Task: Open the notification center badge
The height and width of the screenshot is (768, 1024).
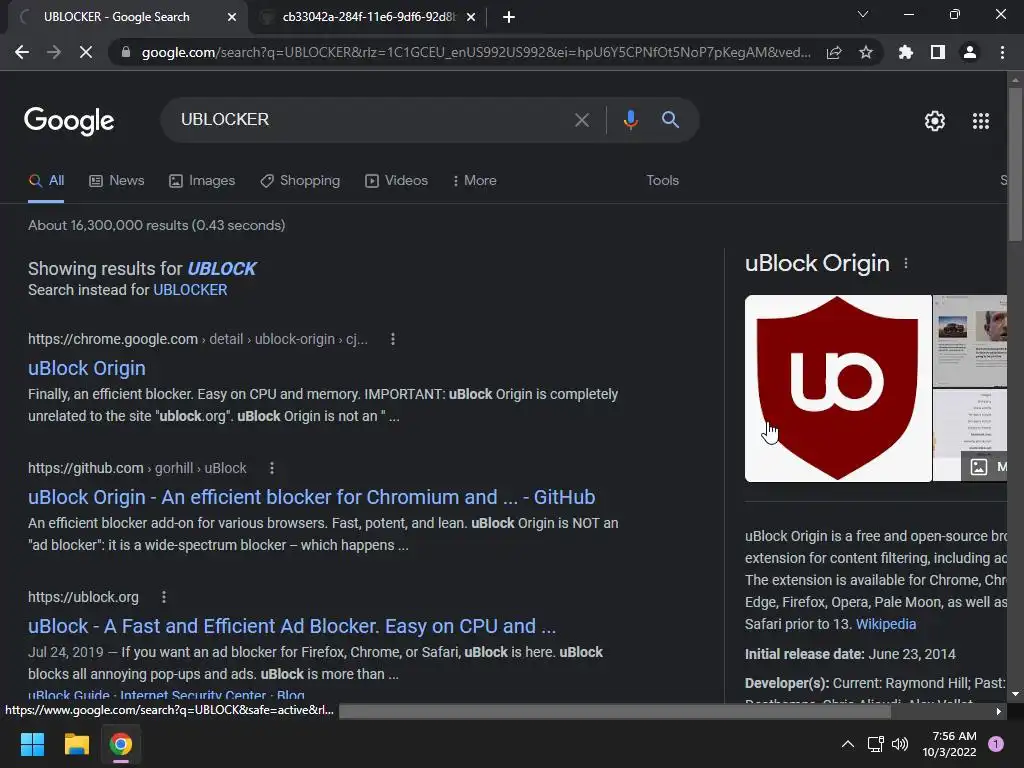Action: pyautogui.click(x=996, y=744)
